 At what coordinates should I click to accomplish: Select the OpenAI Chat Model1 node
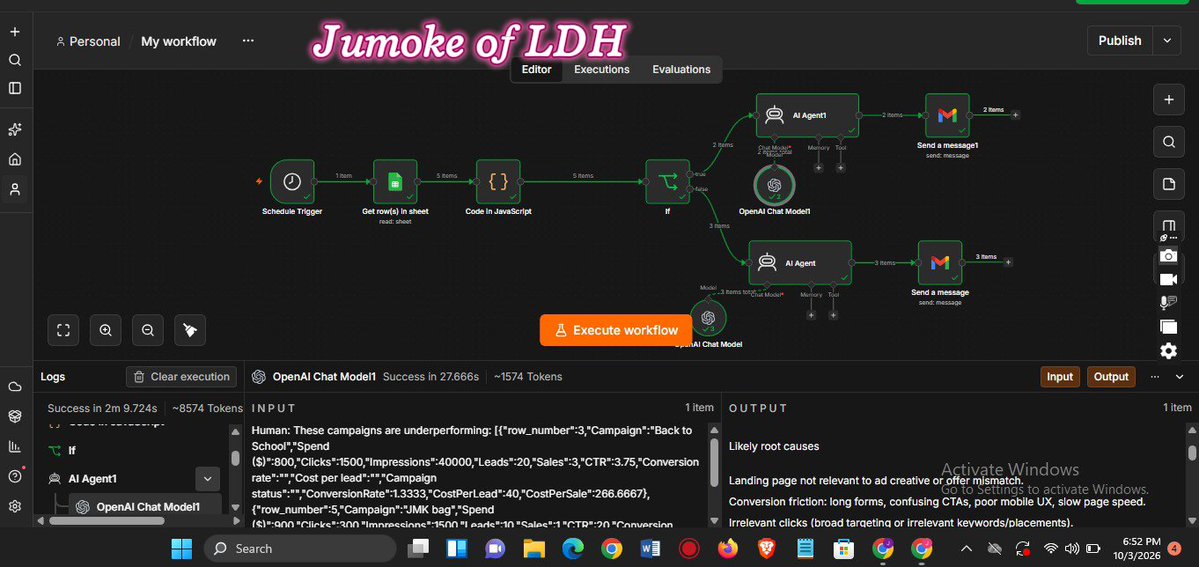[x=775, y=184]
